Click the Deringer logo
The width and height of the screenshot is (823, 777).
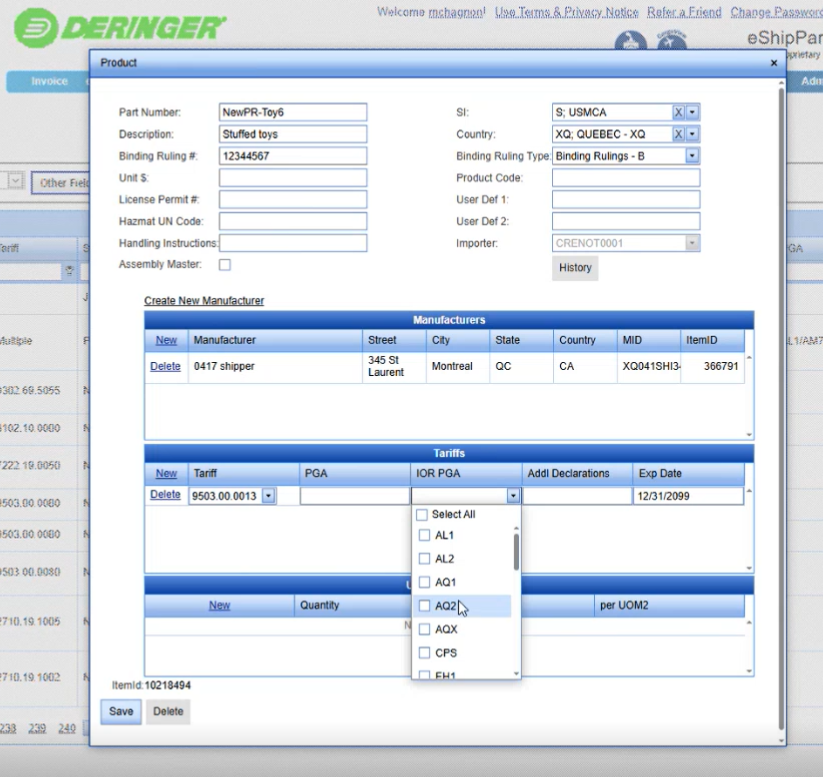tap(120, 26)
